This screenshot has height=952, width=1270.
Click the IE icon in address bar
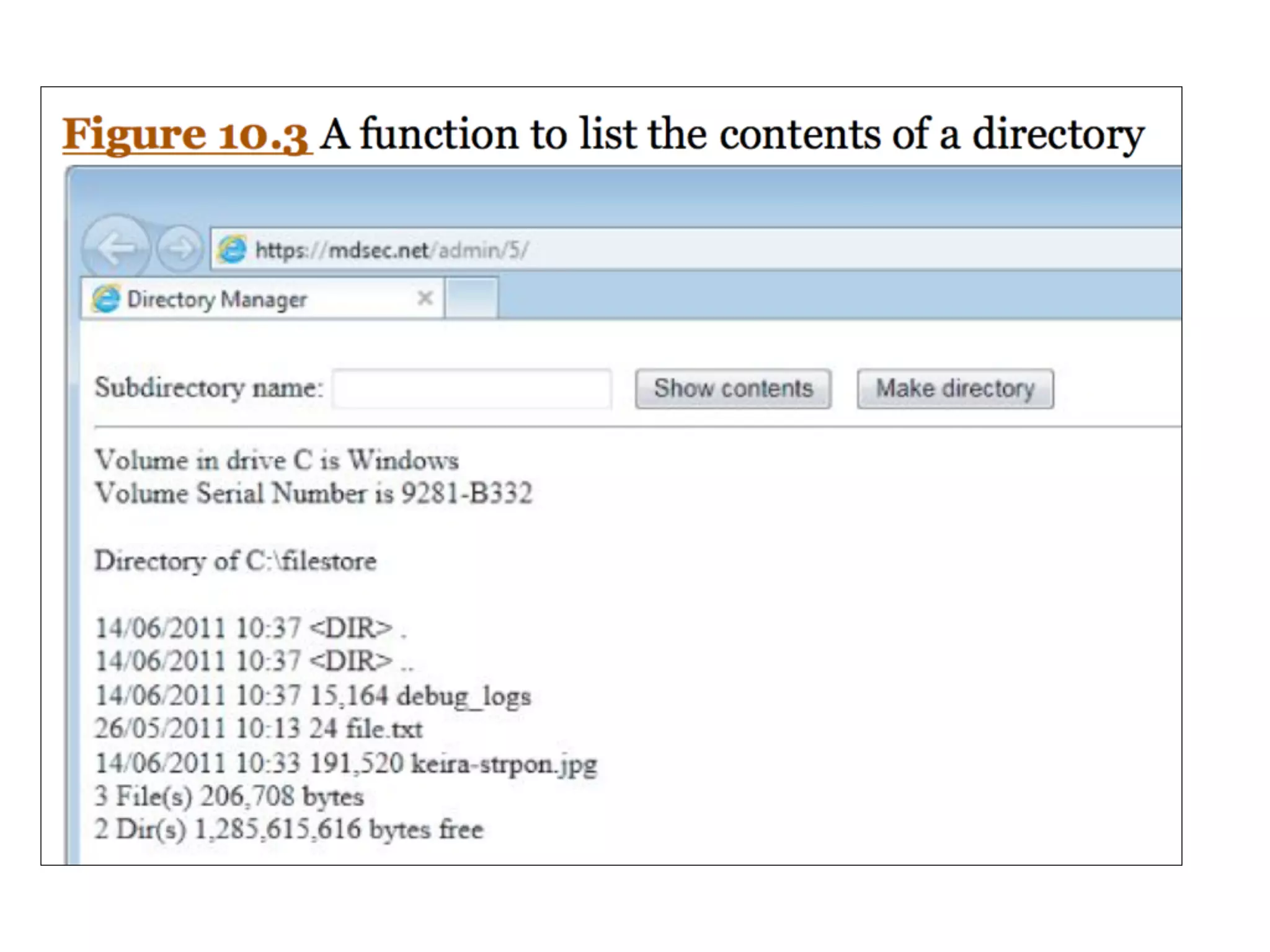[x=233, y=250]
